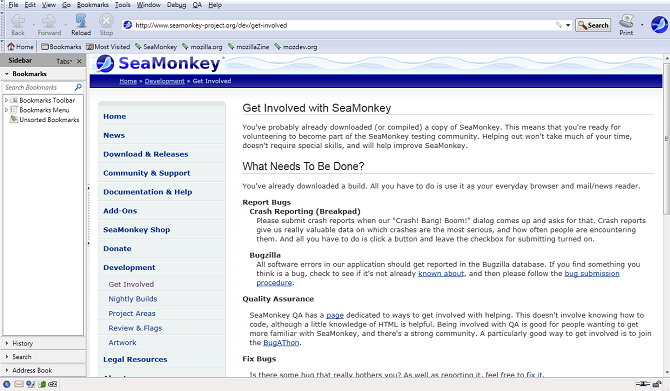Close the Sidebar panel
This screenshot has height=391, width=670.
79,61
